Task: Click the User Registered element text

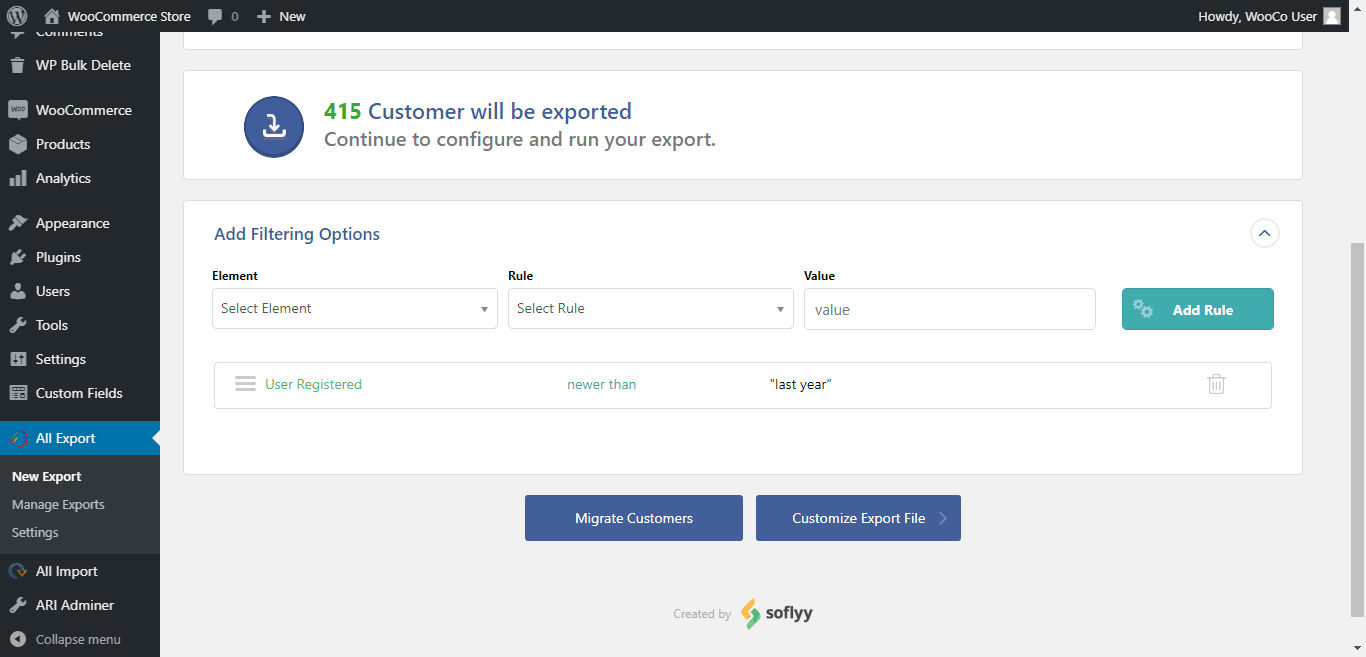Action: 313,384
